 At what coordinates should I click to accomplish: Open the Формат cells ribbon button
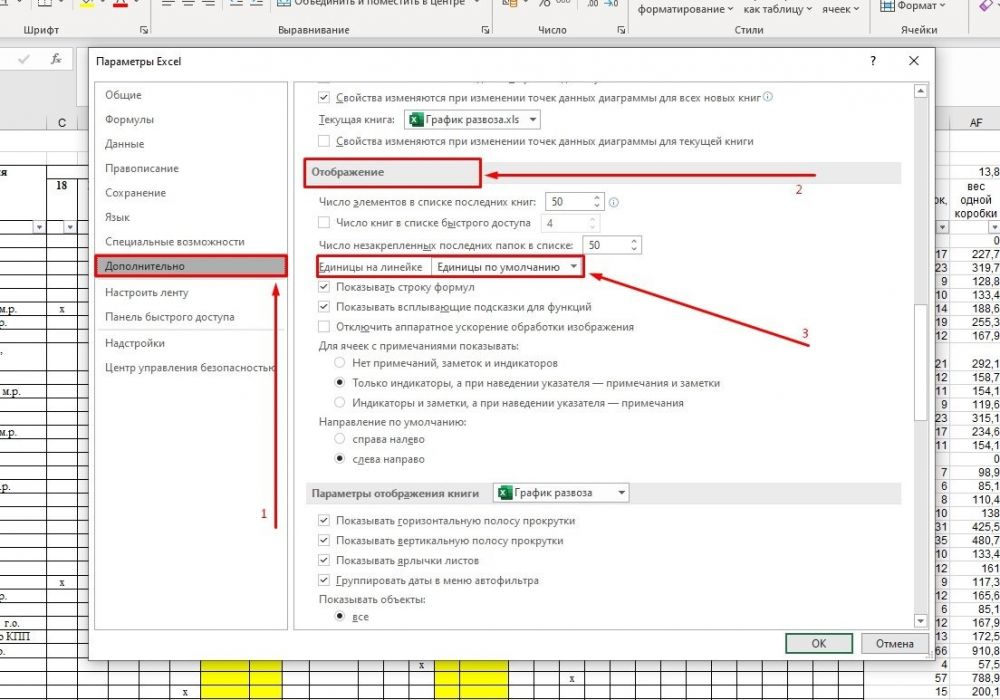click(913, 6)
